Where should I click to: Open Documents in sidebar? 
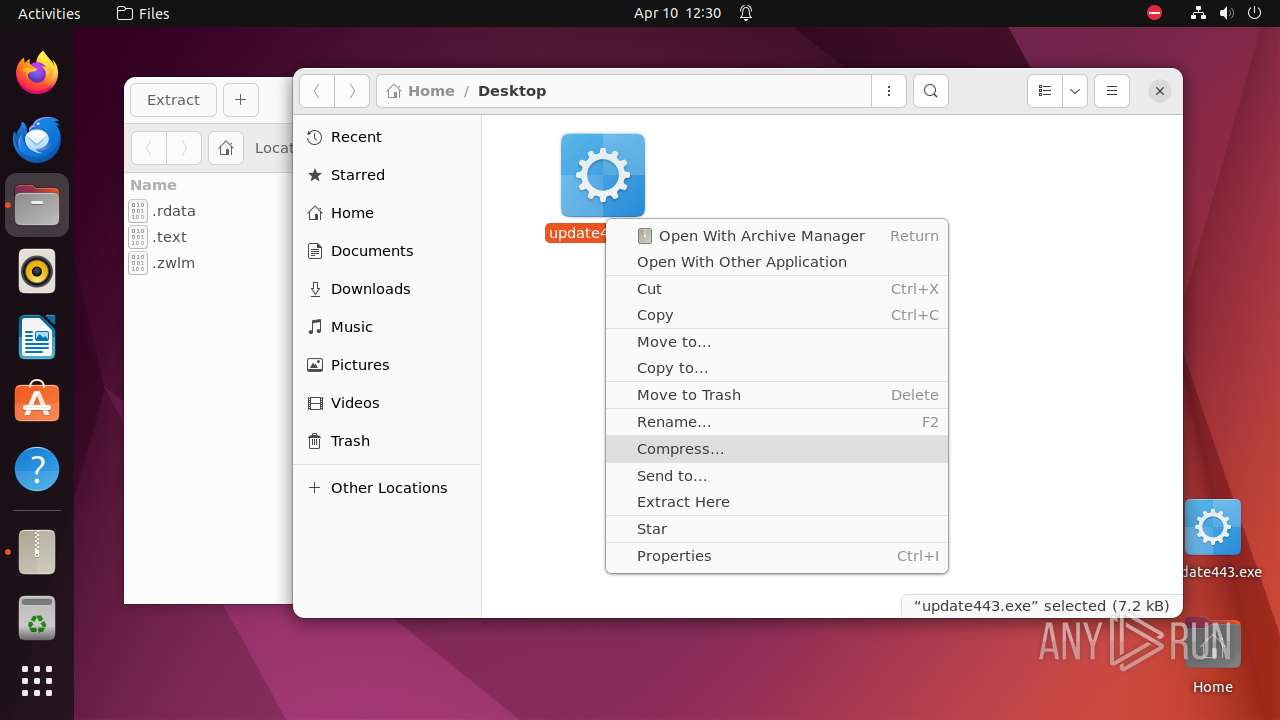pos(387,251)
